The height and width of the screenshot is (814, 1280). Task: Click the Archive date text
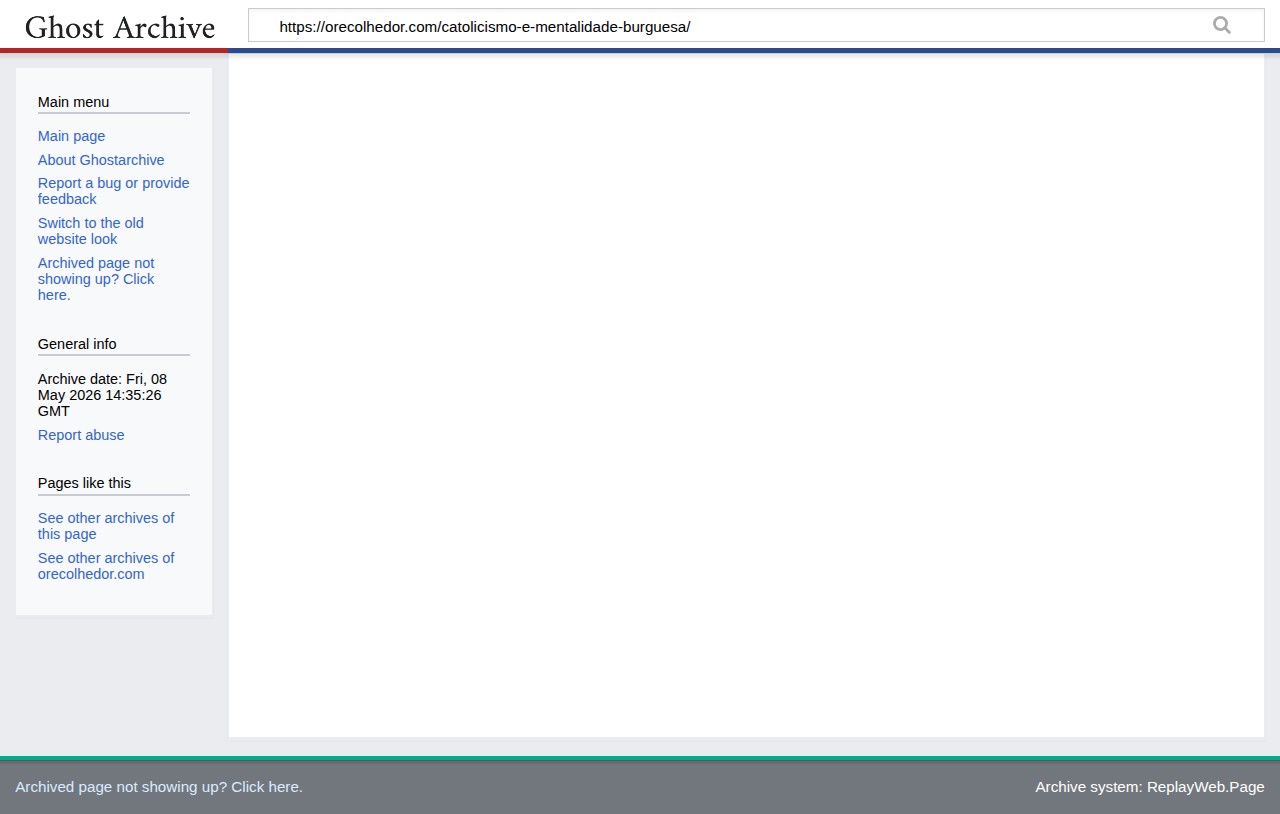point(102,395)
